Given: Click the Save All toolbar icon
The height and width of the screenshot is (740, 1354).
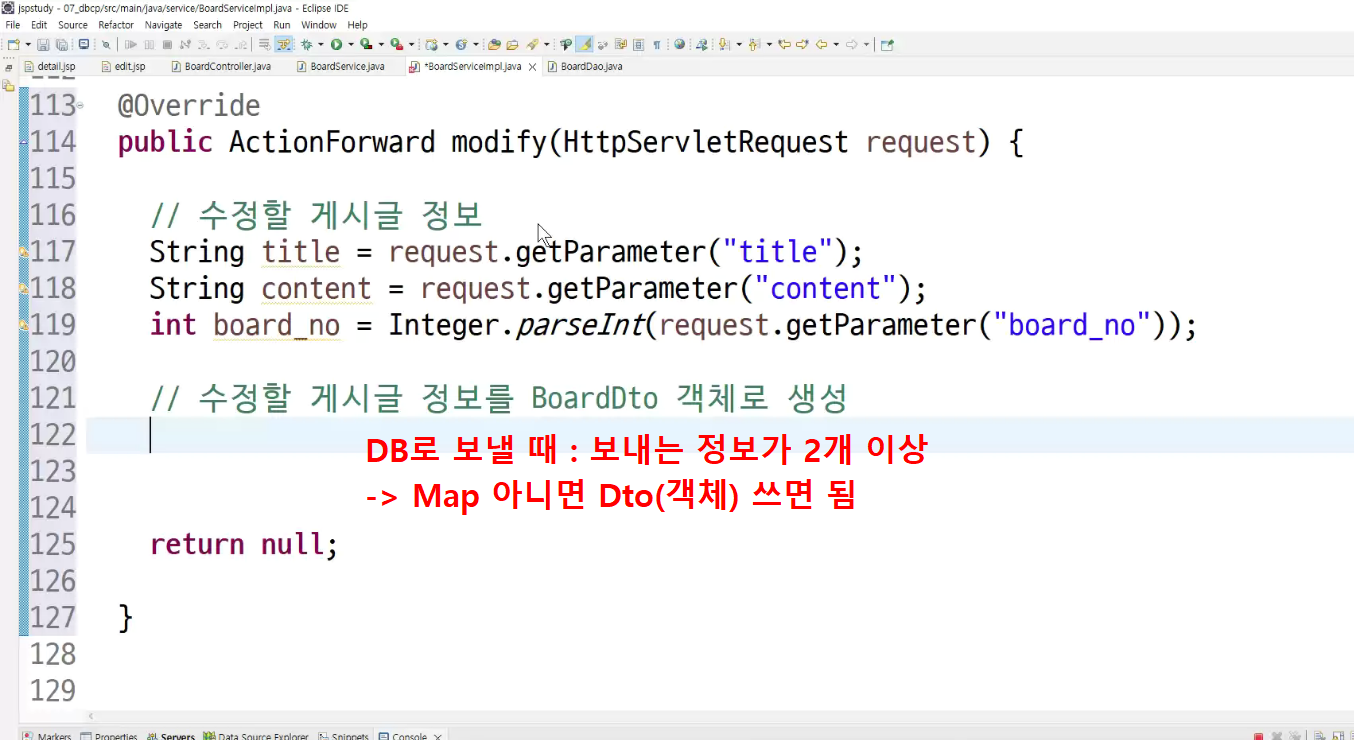Looking at the screenshot, I should coord(61,44).
